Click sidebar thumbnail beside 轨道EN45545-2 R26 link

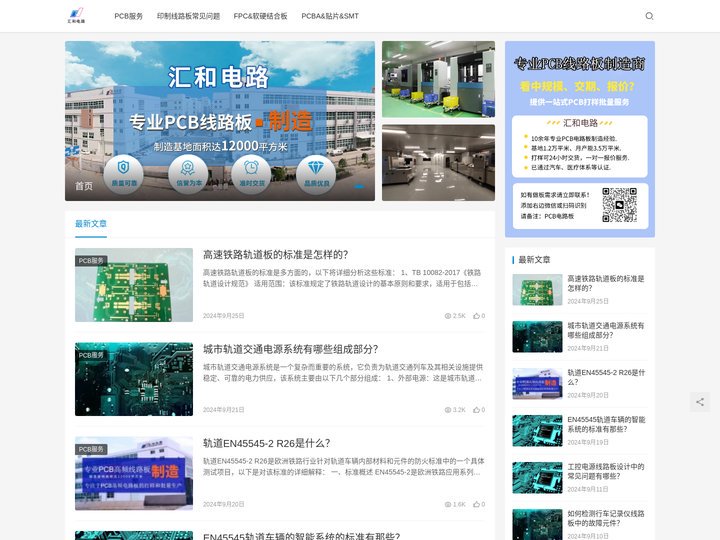click(537, 383)
